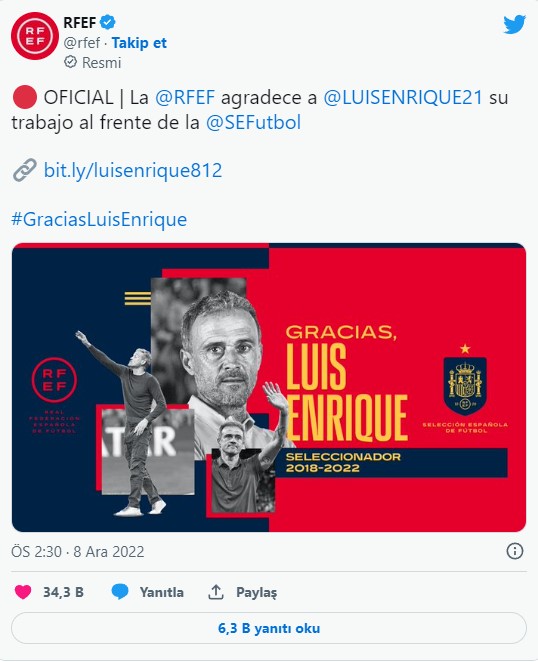The width and height of the screenshot is (538, 662).
Task: Click the Paylaş share label
Action: pos(257,592)
